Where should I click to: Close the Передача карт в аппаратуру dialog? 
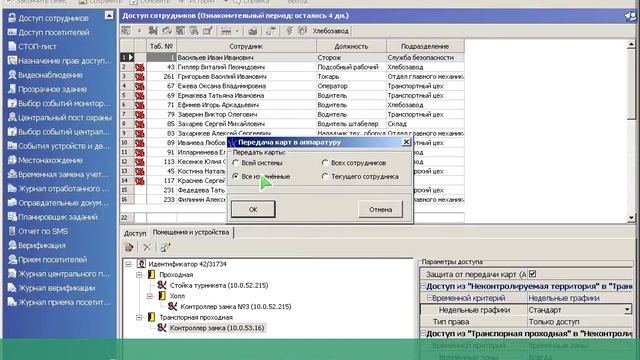(x=406, y=142)
